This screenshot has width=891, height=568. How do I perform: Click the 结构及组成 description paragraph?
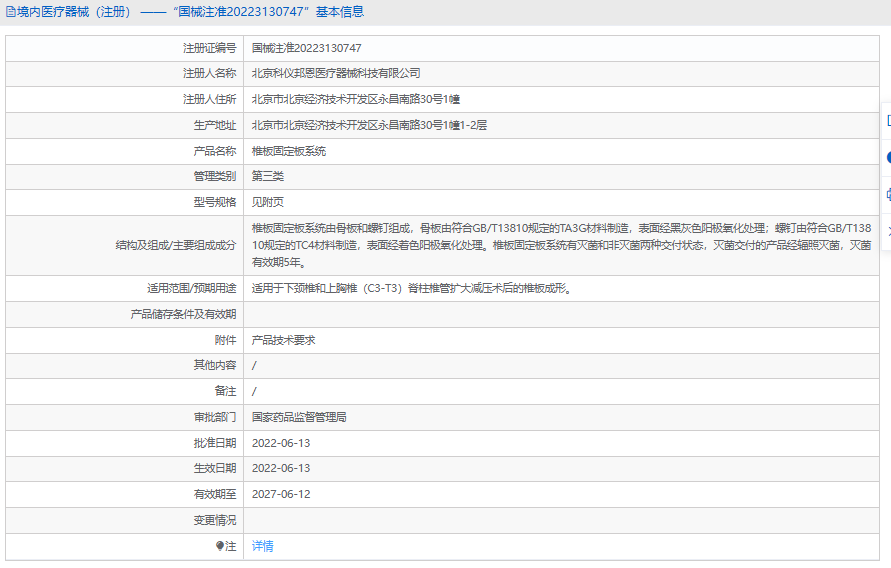pos(561,245)
